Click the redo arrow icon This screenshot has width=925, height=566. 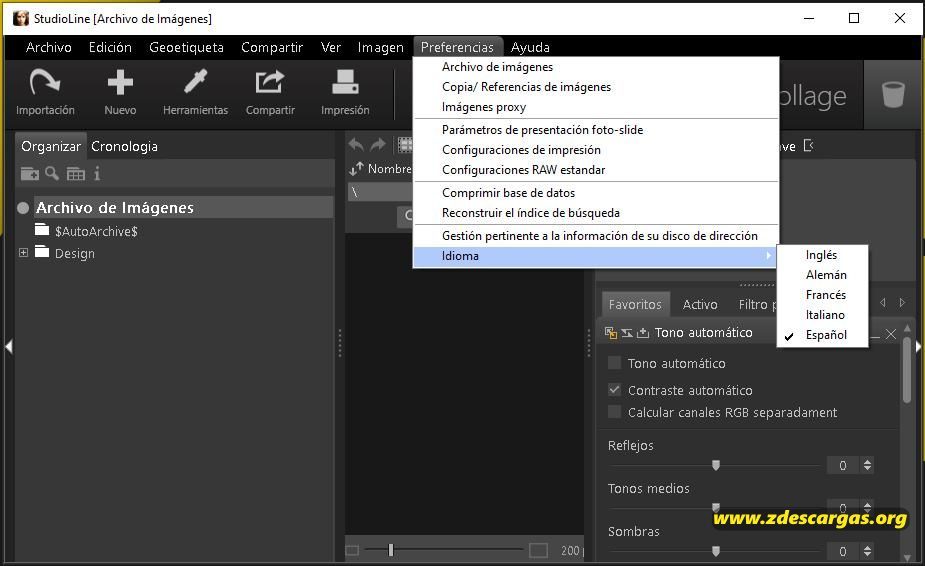click(378, 144)
